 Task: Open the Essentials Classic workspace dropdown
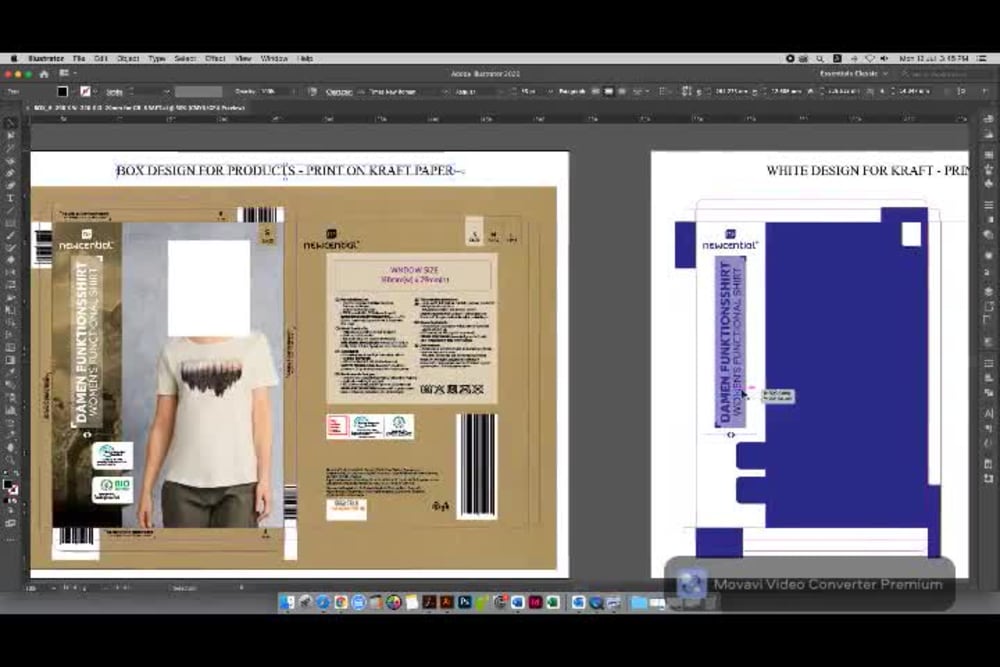click(x=853, y=74)
